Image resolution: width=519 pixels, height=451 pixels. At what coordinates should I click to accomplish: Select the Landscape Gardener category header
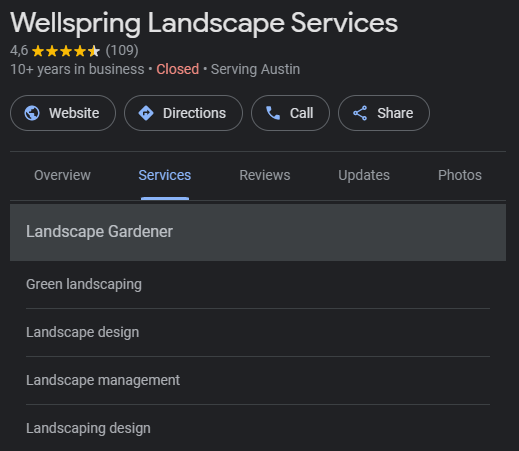tap(258, 232)
